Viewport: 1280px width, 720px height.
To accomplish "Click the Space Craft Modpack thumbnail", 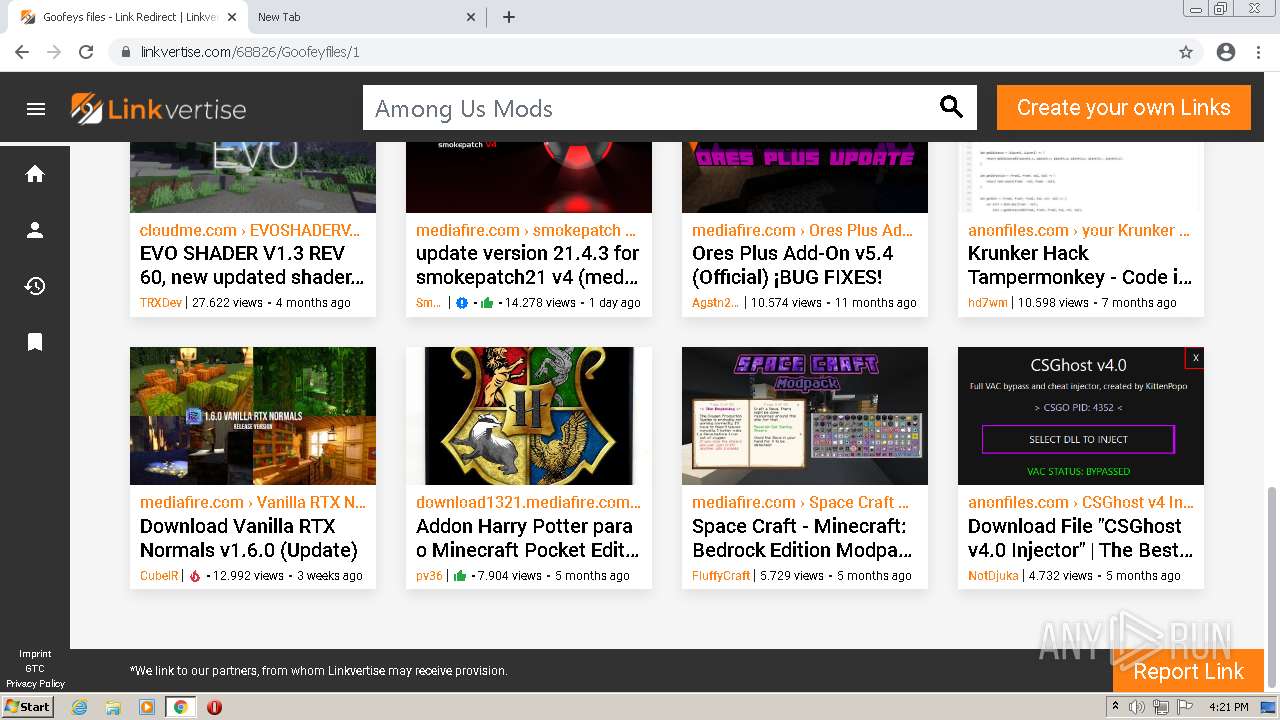I will pyautogui.click(x=805, y=416).
